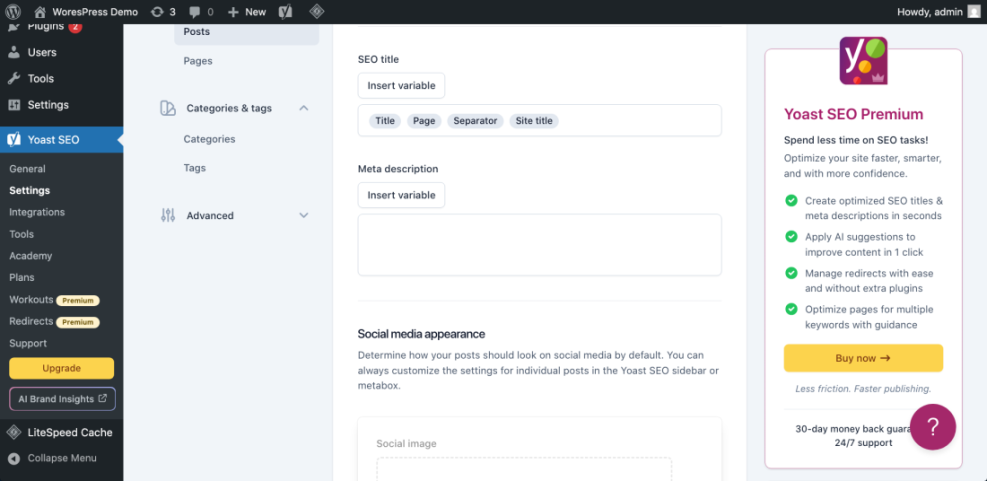Click the updates icon showing 3
Viewport: 987px width, 481px height.
click(x=157, y=12)
